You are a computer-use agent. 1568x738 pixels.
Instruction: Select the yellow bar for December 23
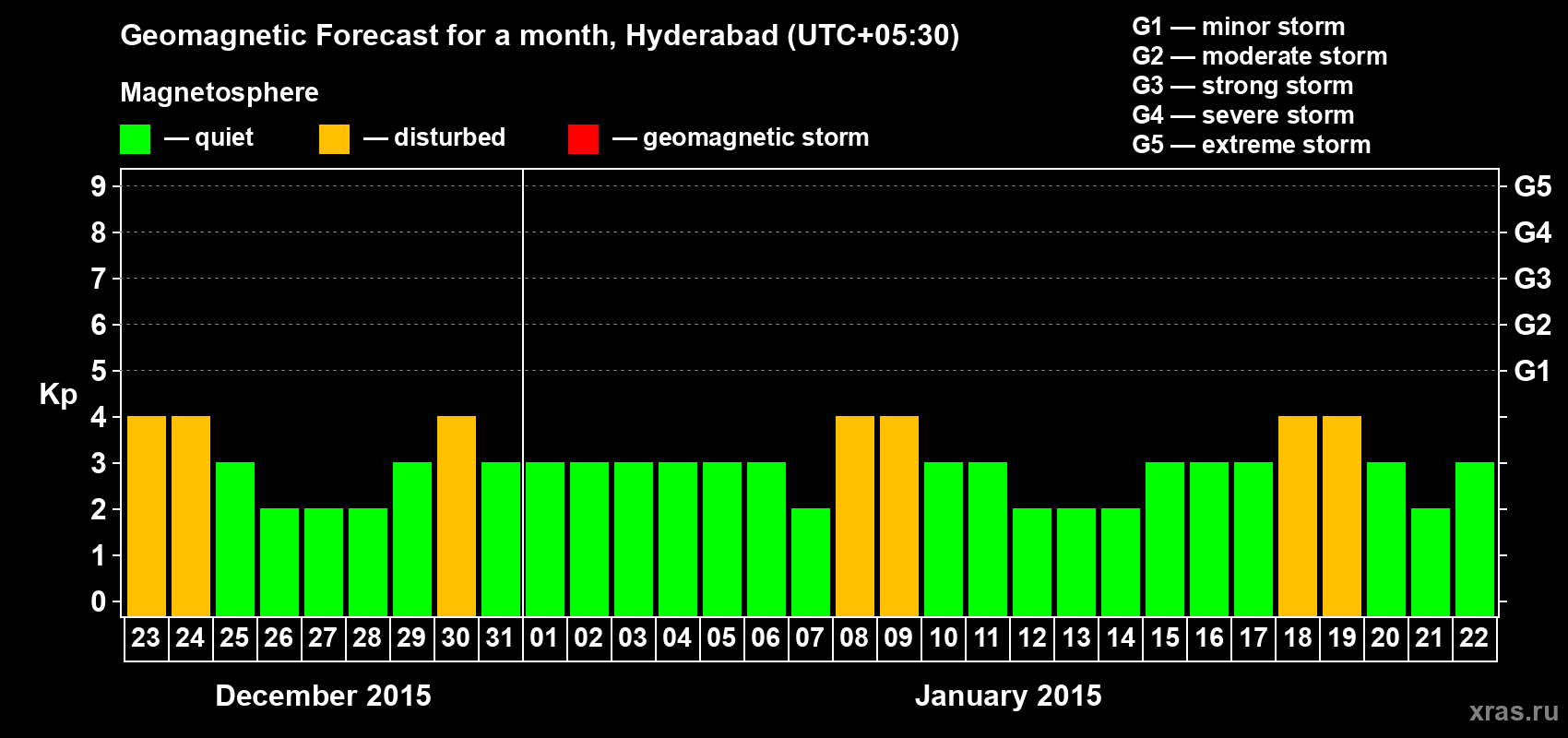[147, 516]
